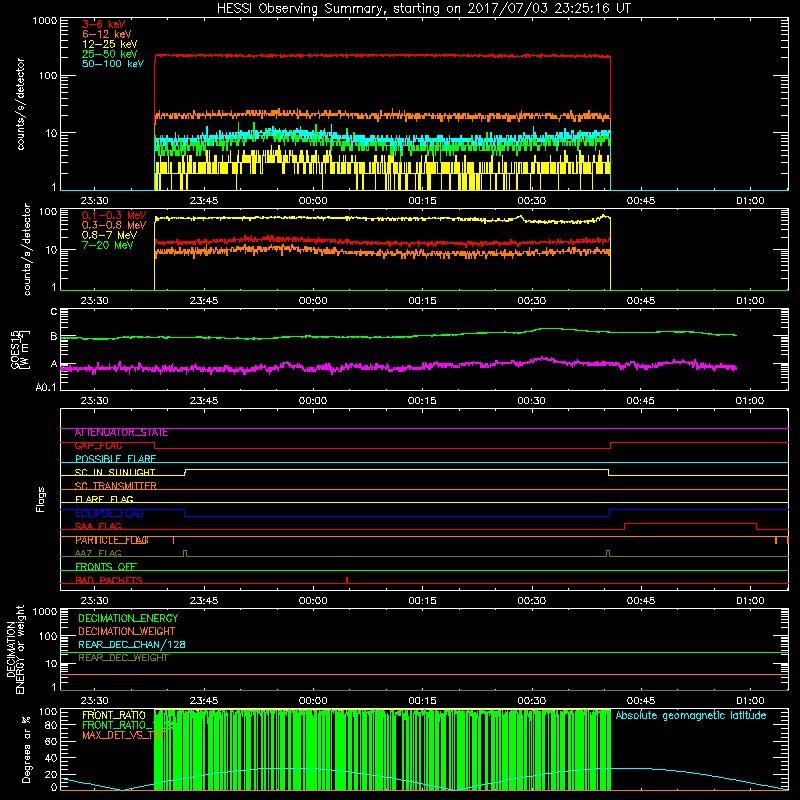Select the FLARE_FLAG label
The height and width of the screenshot is (800, 800).
104,499
